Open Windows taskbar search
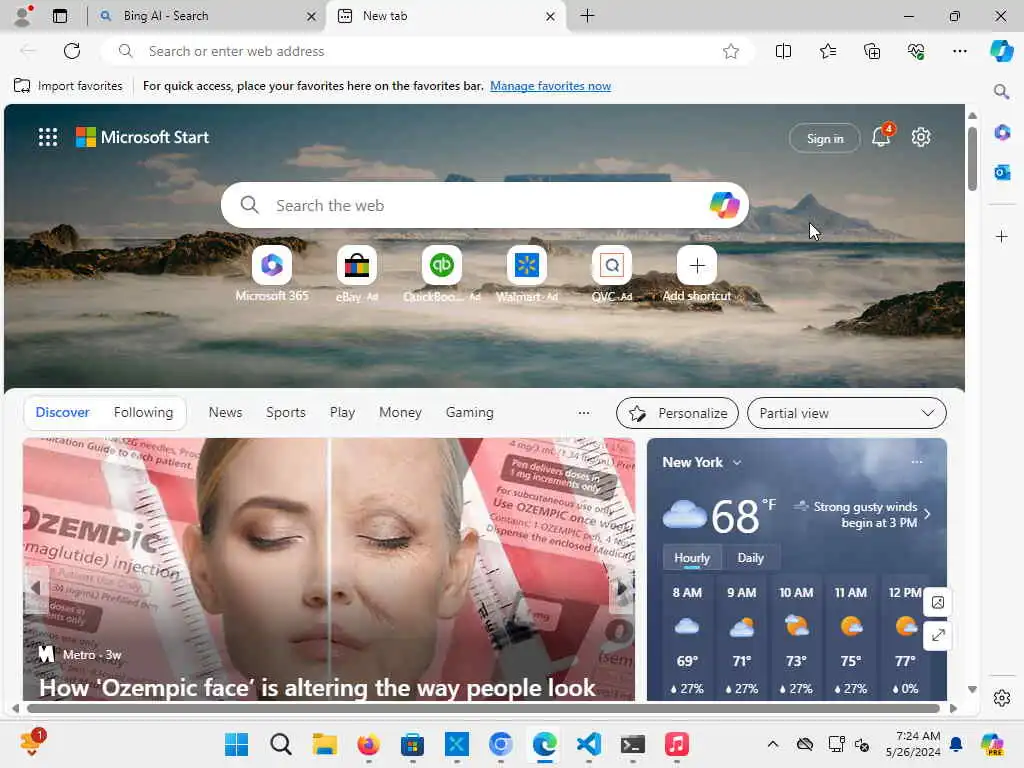Image resolution: width=1024 pixels, height=768 pixels. click(x=281, y=744)
